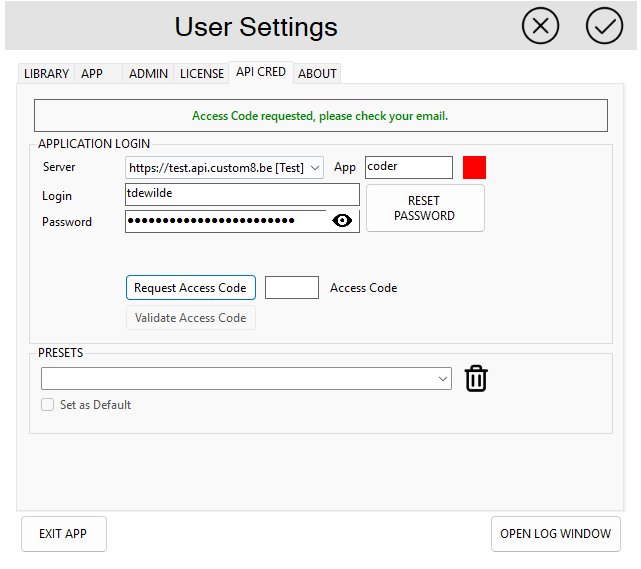
Task: Confirm settings with the checkmark icon
Action: (x=604, y=26)
